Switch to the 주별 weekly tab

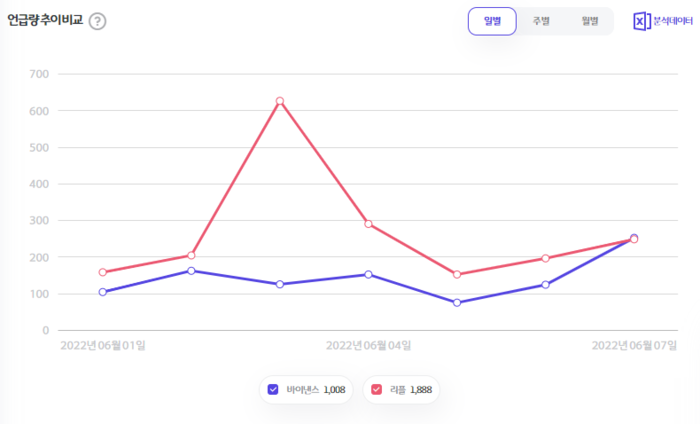pos(540,21)
